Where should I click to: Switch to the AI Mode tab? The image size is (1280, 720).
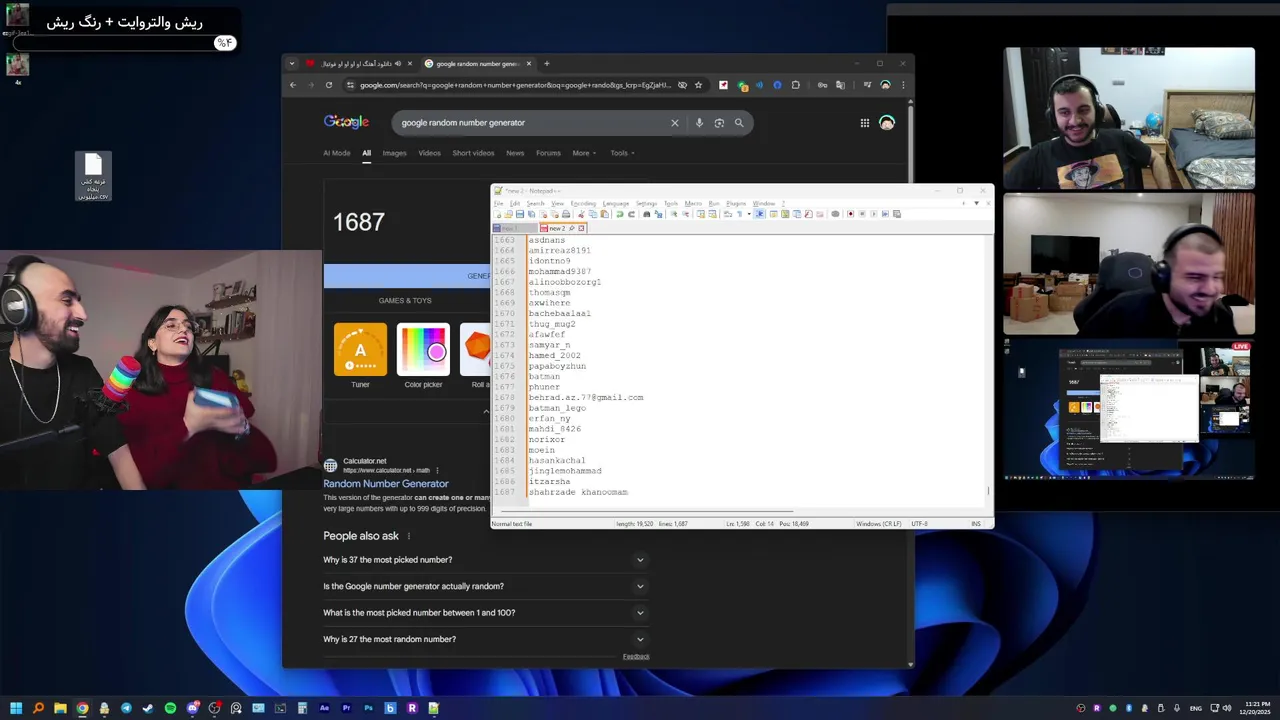(337, 153)
